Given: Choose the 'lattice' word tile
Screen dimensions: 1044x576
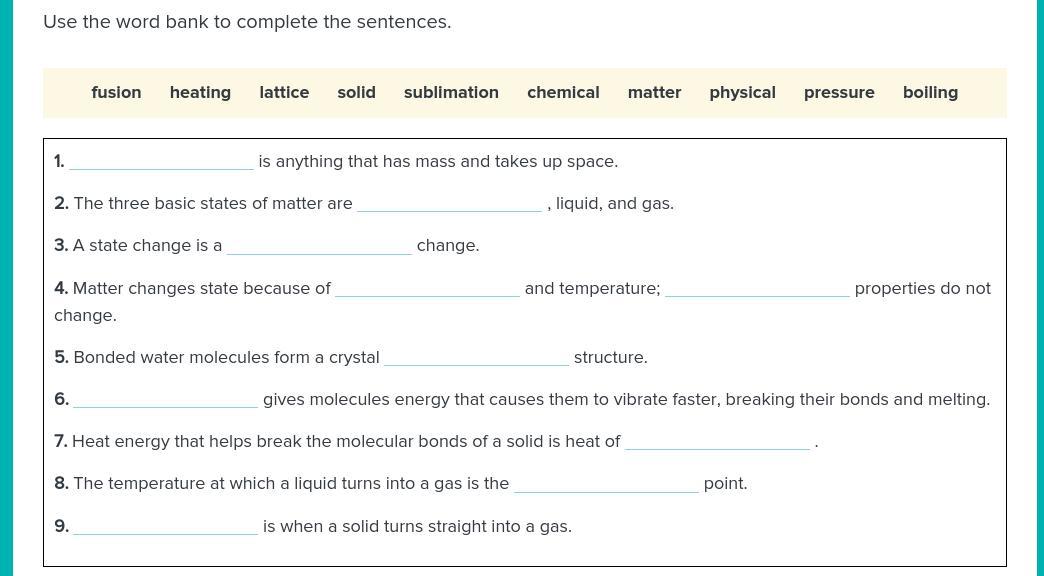Looking at the screenshot, I should pos(284,93).
